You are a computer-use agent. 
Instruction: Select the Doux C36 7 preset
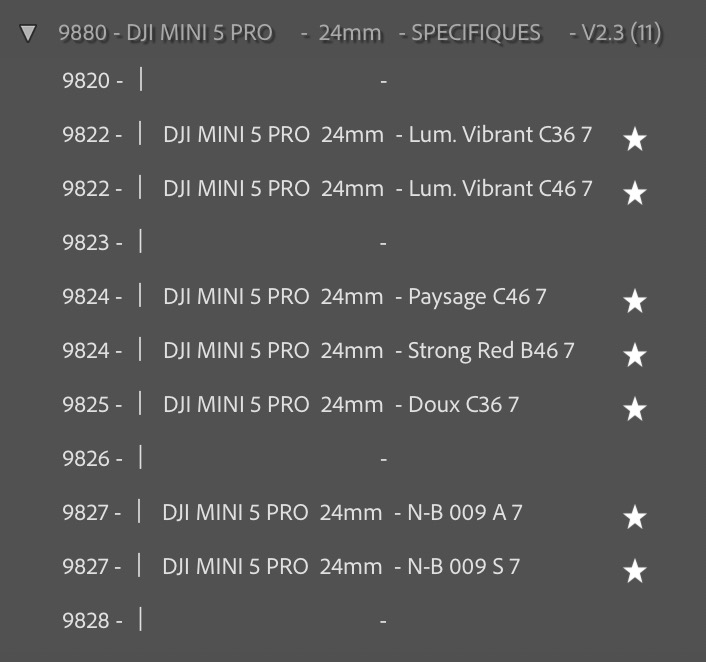340,405
